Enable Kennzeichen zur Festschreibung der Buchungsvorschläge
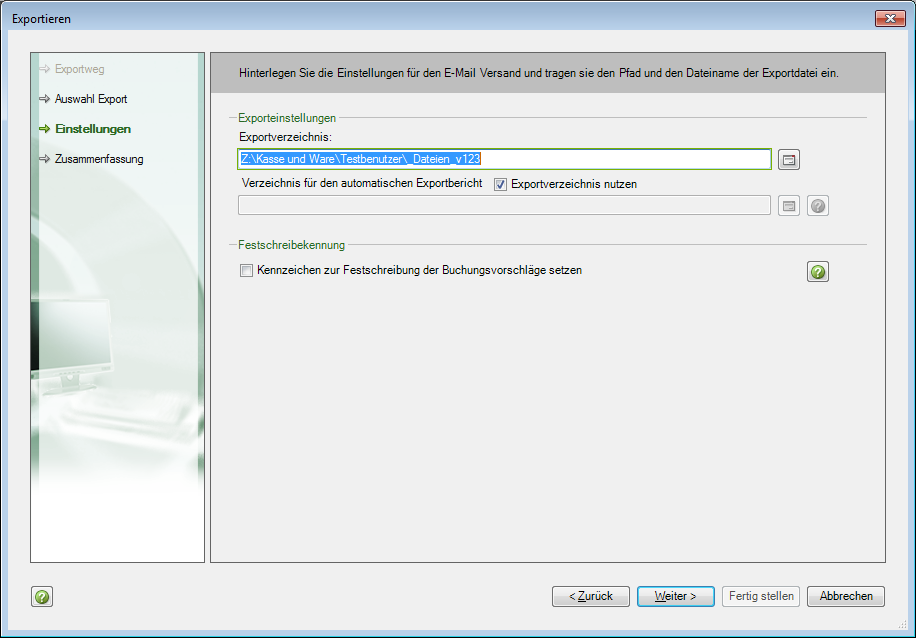This screenshot has width=916, height=638. pyautogui.click(x=246, y=270)
